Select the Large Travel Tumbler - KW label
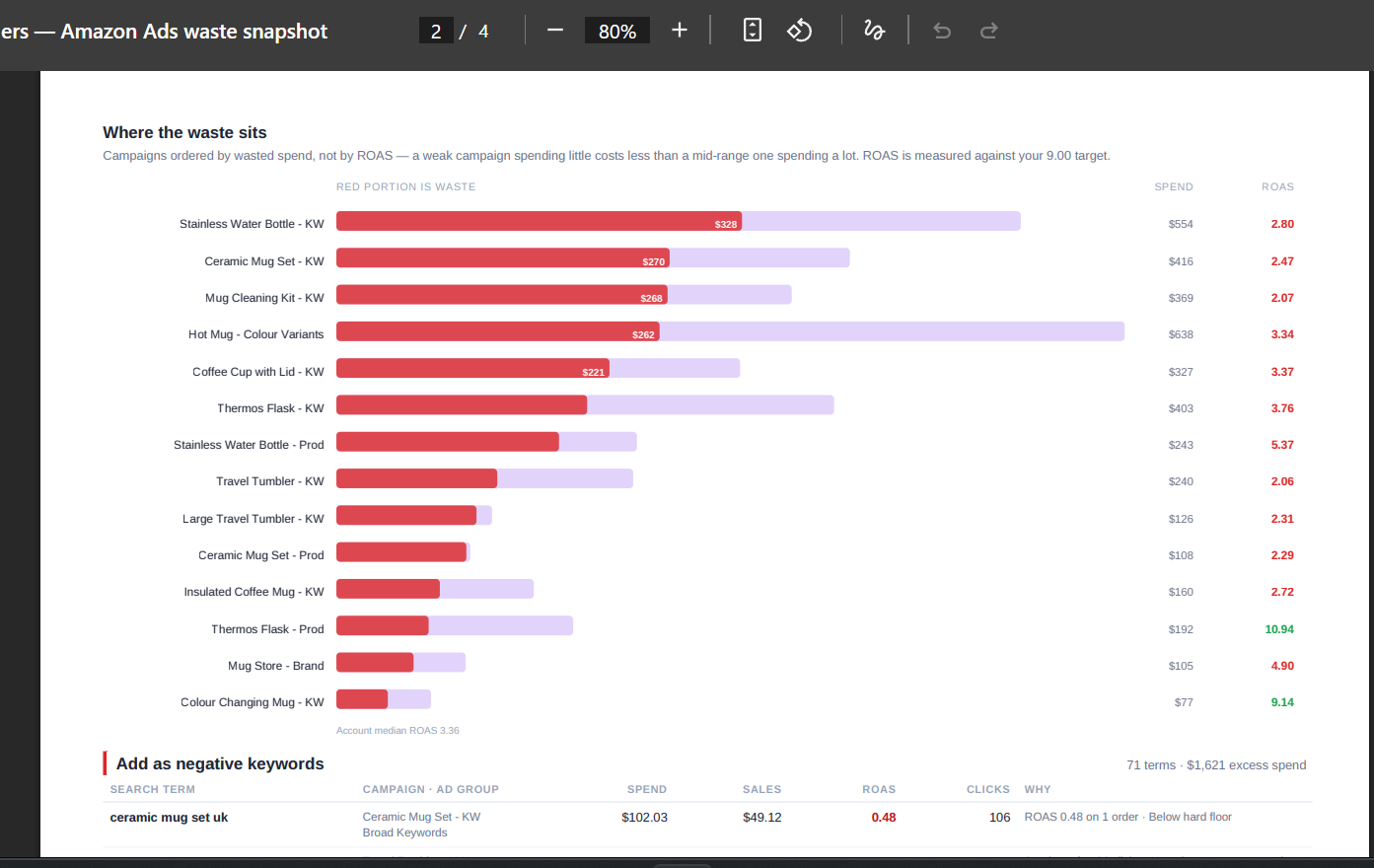 pos(253,519)
